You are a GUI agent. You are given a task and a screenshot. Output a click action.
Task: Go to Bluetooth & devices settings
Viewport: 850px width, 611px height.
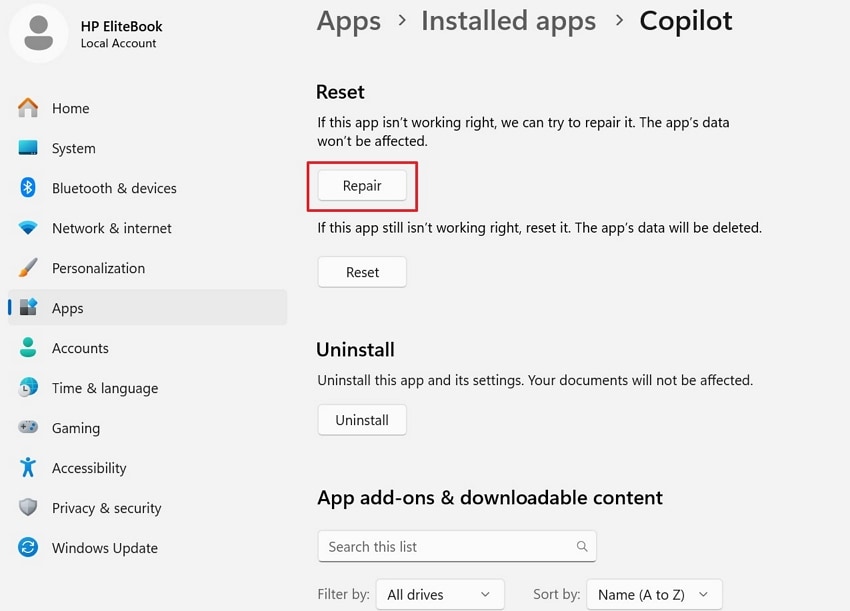[x=114, y=188]
